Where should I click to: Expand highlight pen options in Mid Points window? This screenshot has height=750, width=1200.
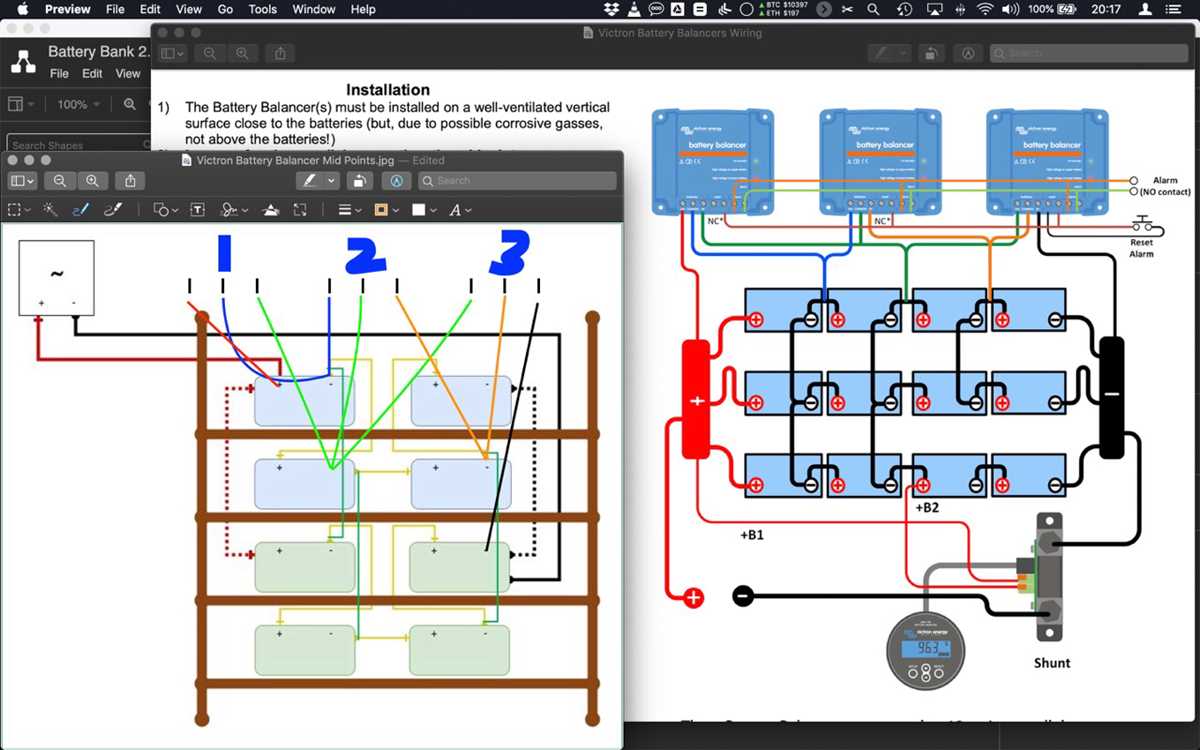pyautogui.click(x=331, y=181)
